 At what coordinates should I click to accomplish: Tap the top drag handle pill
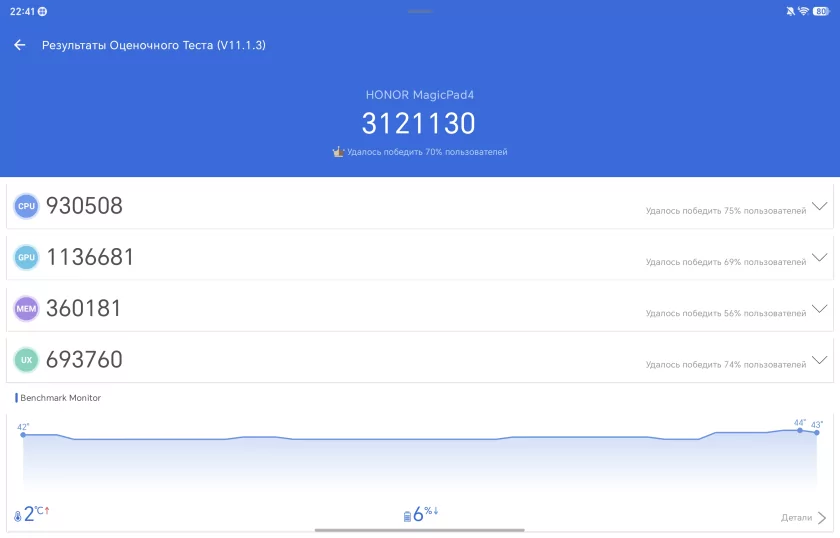420,11
